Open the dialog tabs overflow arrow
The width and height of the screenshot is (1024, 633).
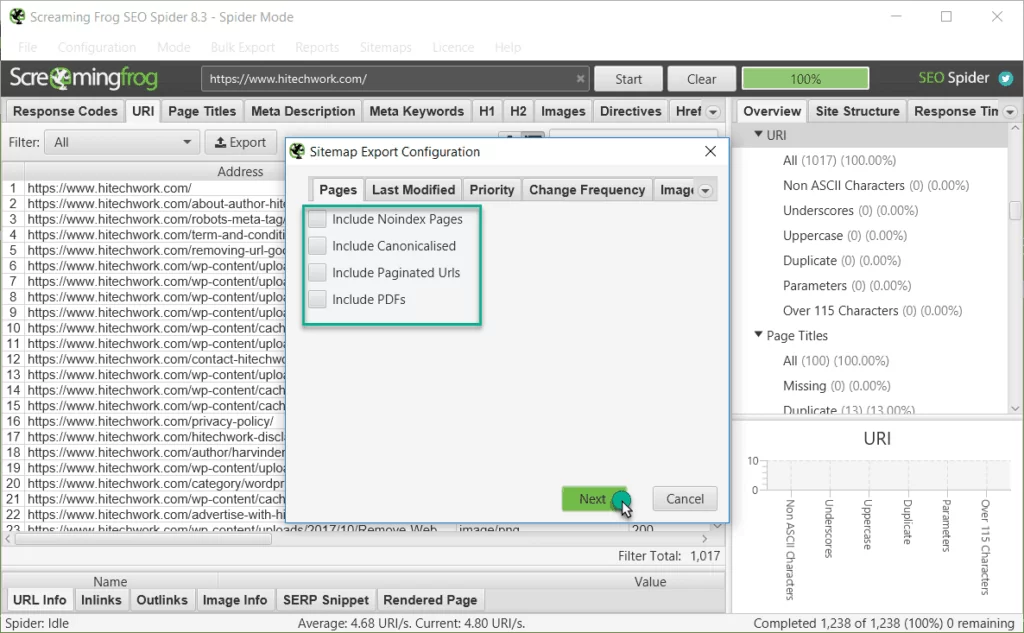tap(705, 191)
